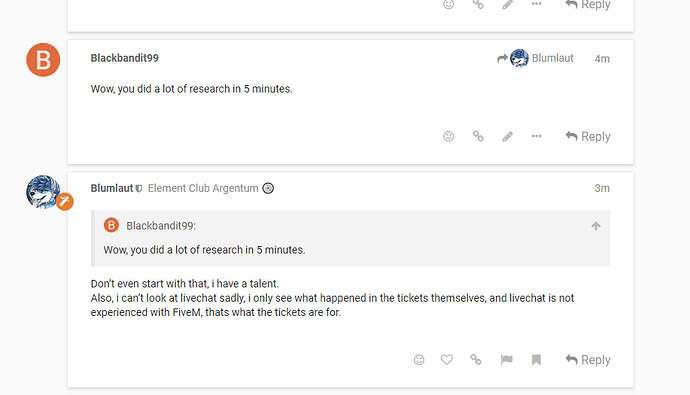Open Blumlaut username in post header
The height and width of the screenshot is (395, 690).
click(x=112, y=188)
